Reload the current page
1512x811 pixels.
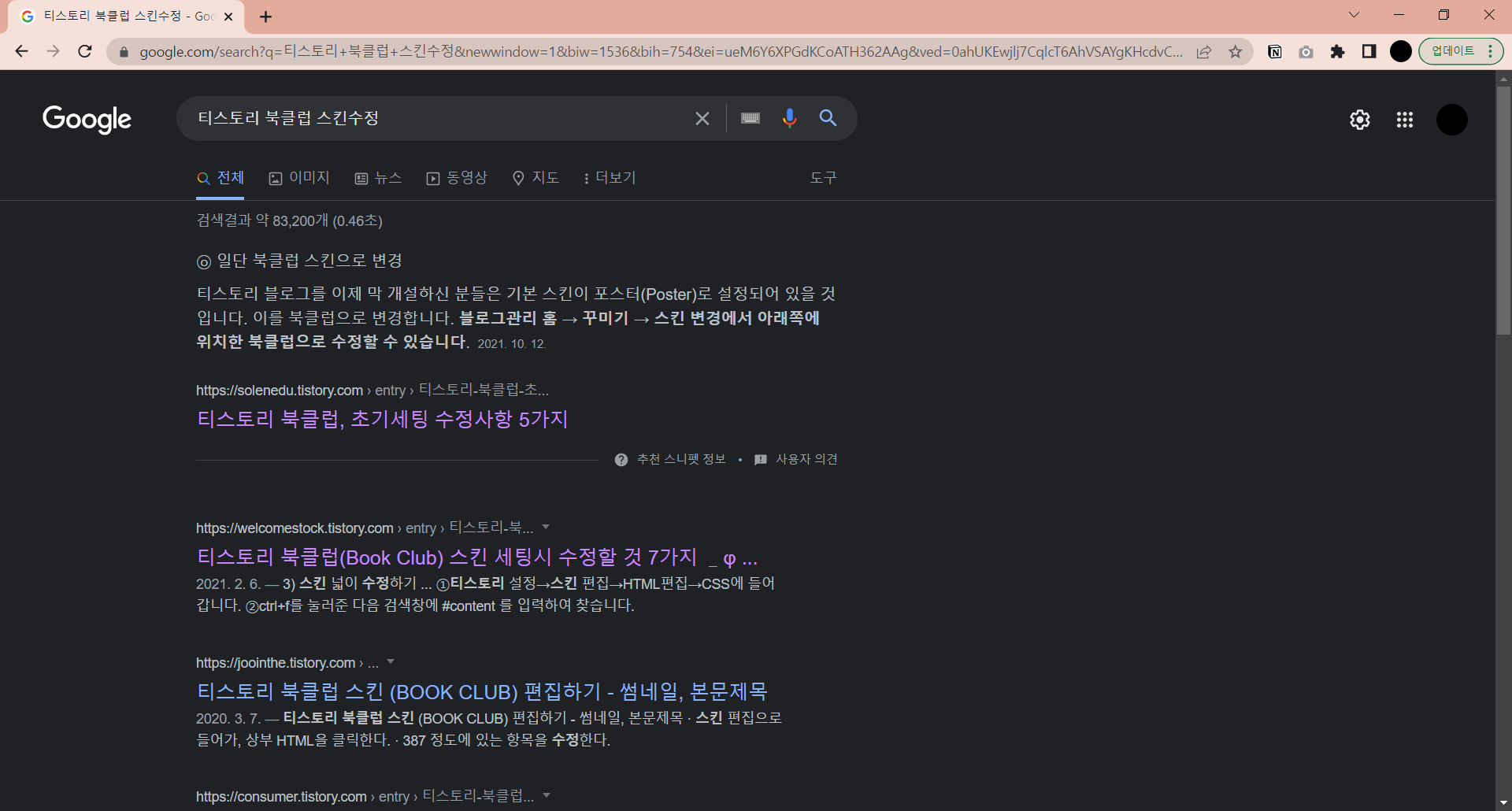tap(85, 52)
